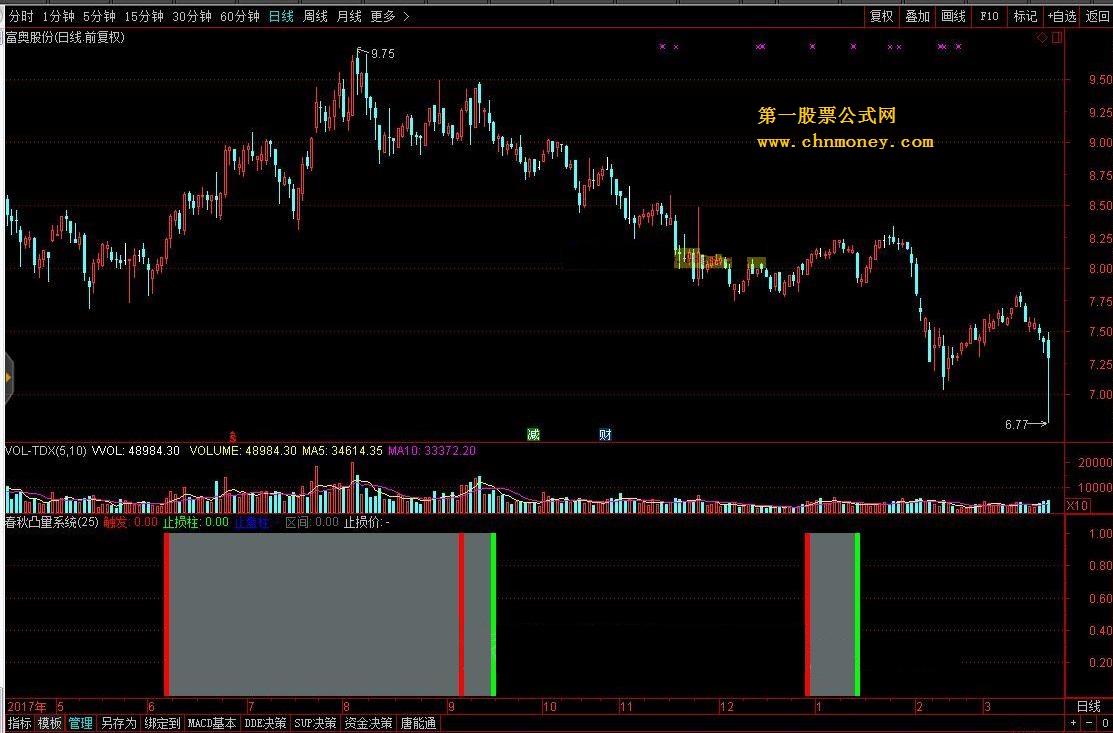Click the 减 marker icon
1113x733 pixels.
(533, 434)
